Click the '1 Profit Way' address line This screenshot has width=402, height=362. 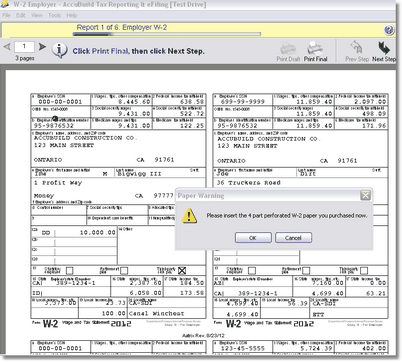(58, 183)
